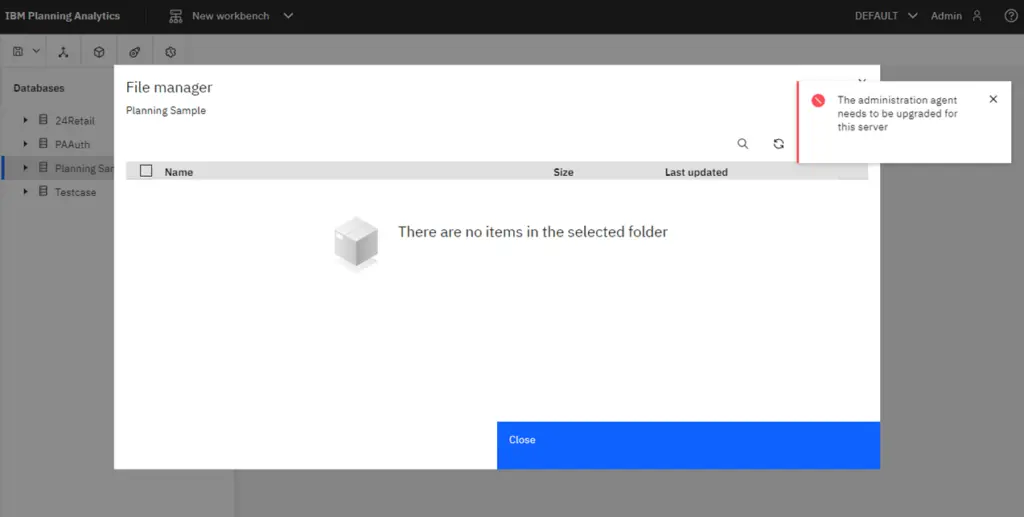Toggle the select-all checkbox beside Name
The image size is (1024, 517).
146,171
